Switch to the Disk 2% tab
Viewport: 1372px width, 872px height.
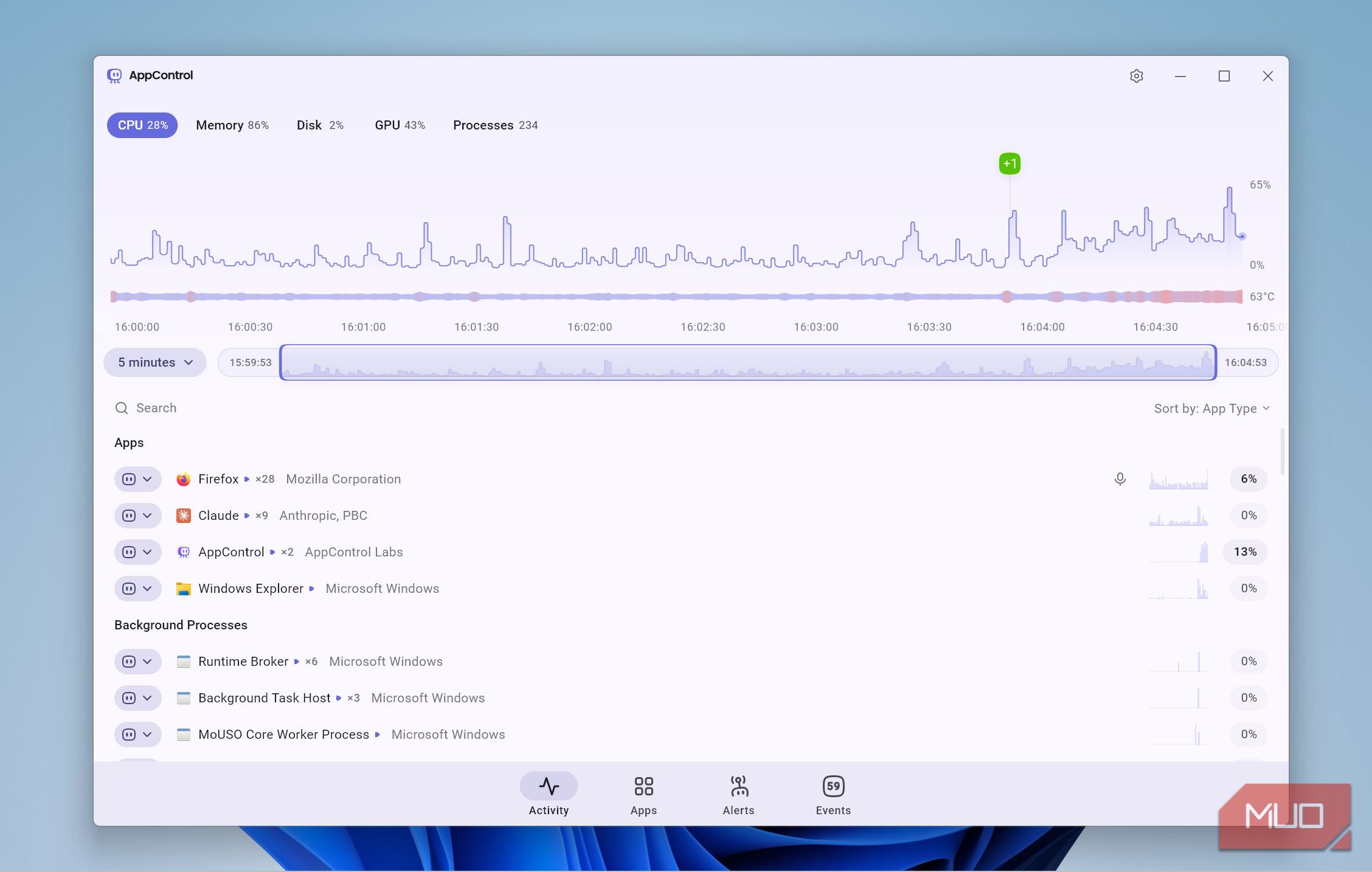tap(320, 125)
